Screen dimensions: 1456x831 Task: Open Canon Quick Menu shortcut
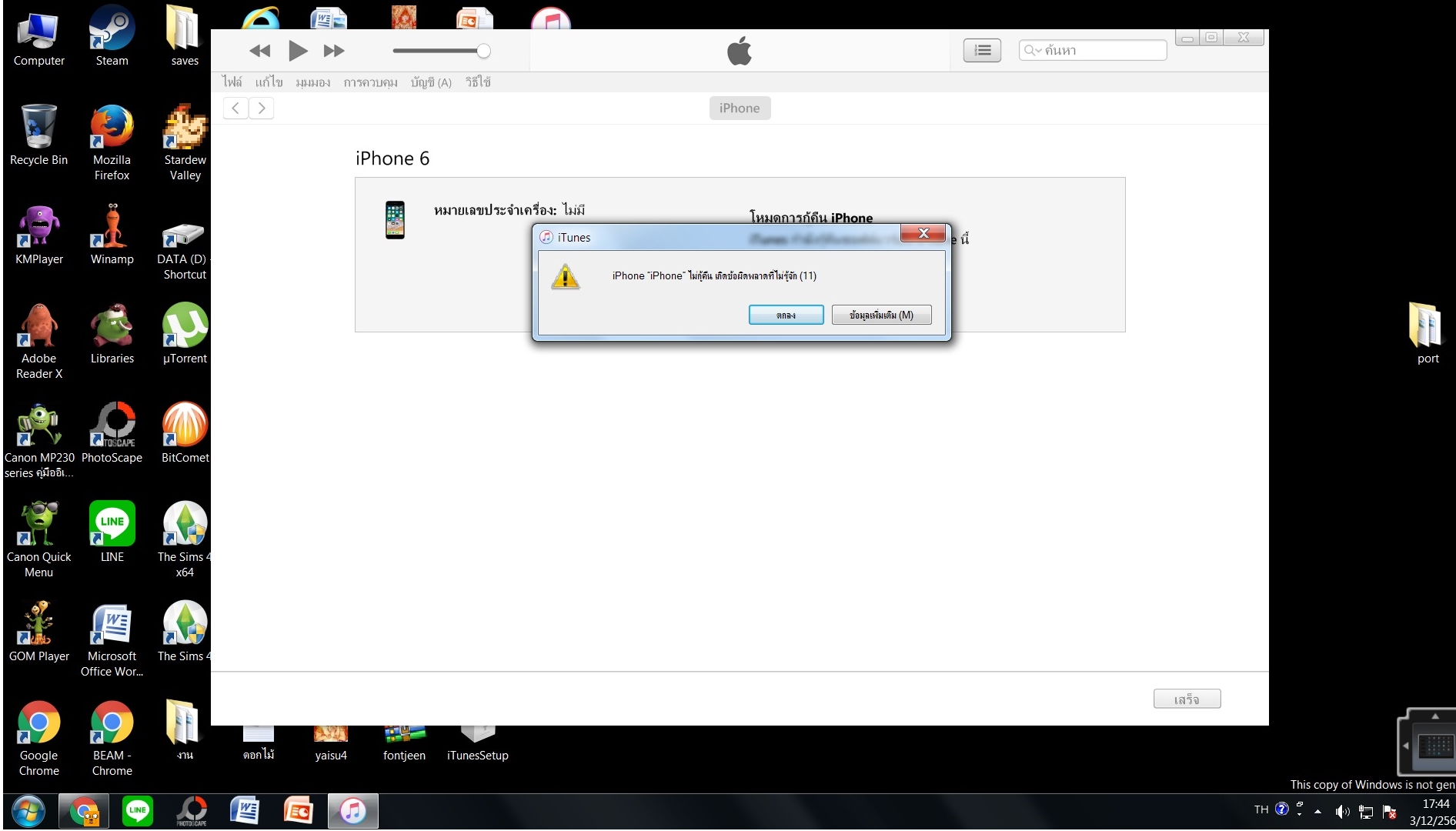coord(38,540)
